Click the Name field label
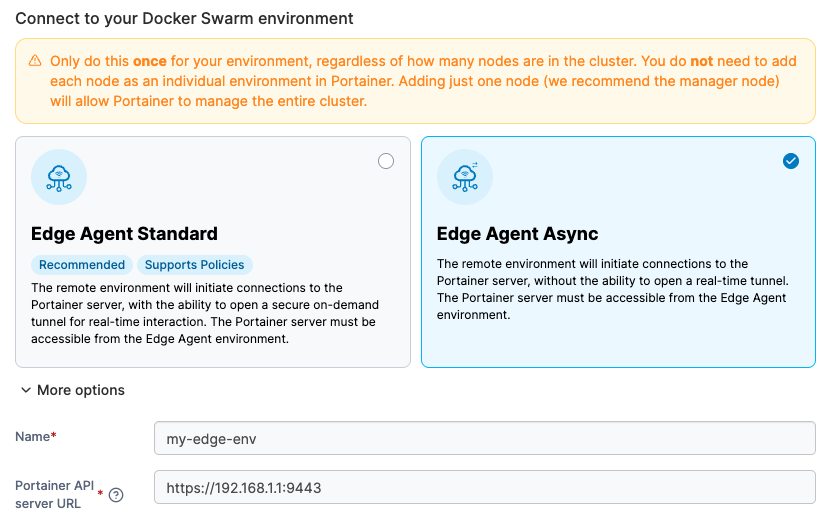 click(35, 437)
